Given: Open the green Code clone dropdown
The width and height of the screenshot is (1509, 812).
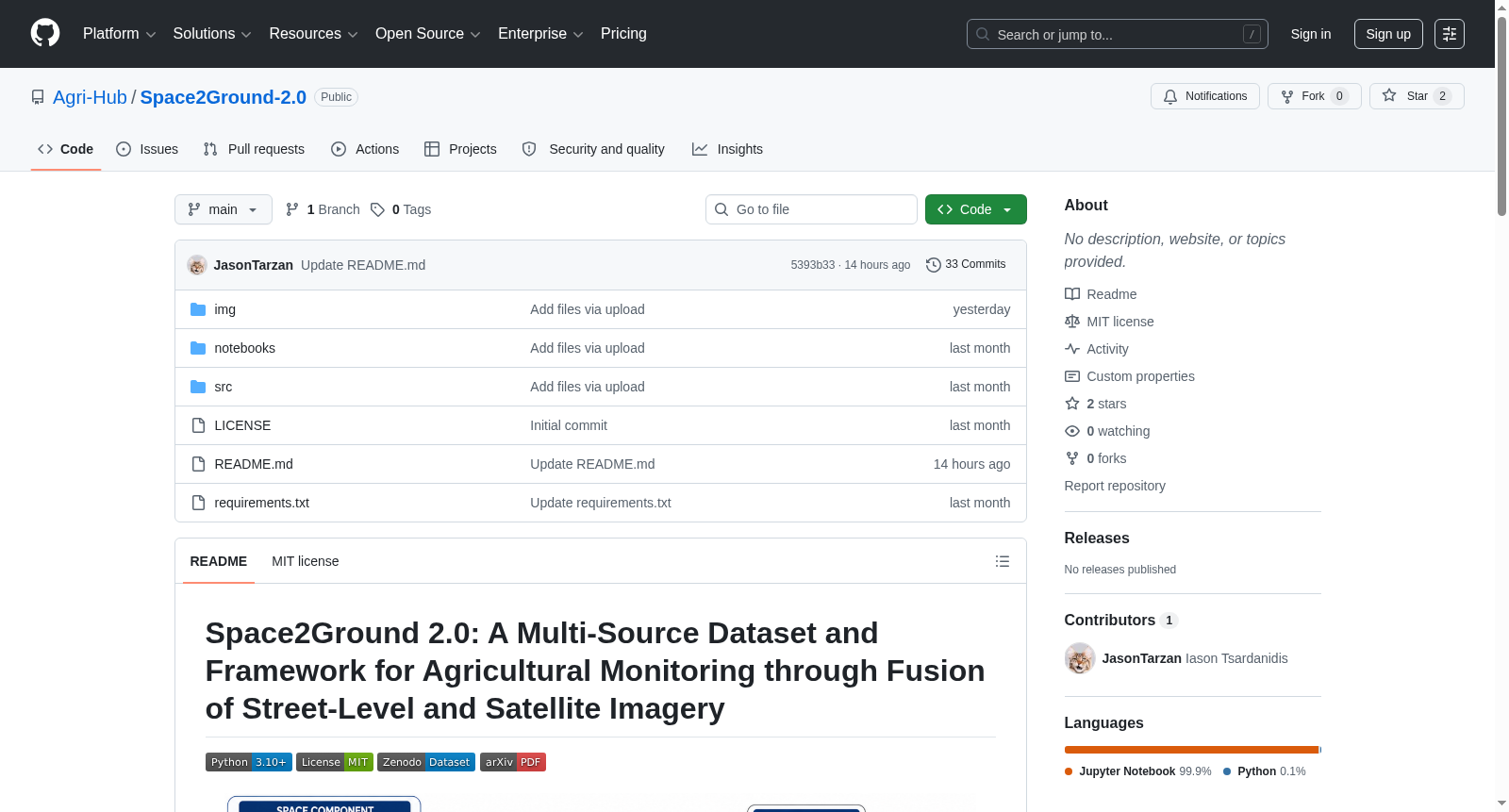Looking at the screenshot, I should coord(976,209).
